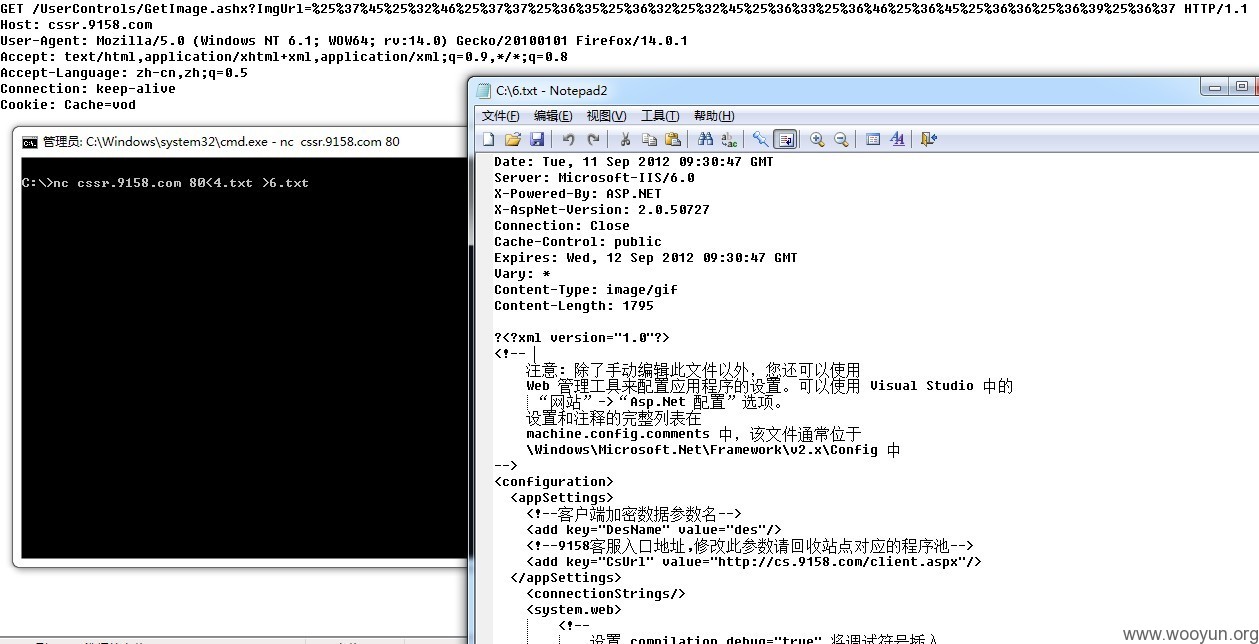Open the 文件(F) menu in Notepad2

(x=501, y=116)
